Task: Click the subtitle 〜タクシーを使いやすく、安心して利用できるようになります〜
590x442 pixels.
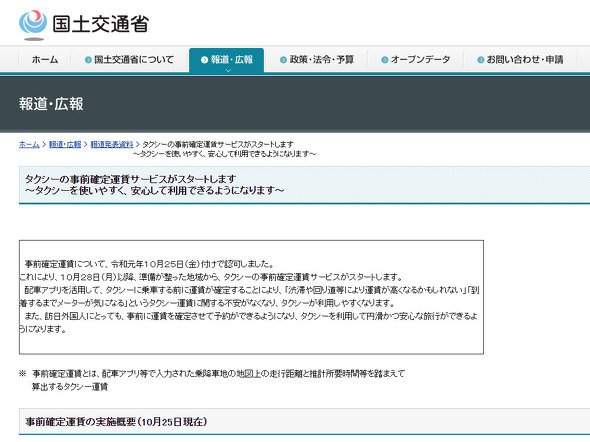Action: [154, 190]
